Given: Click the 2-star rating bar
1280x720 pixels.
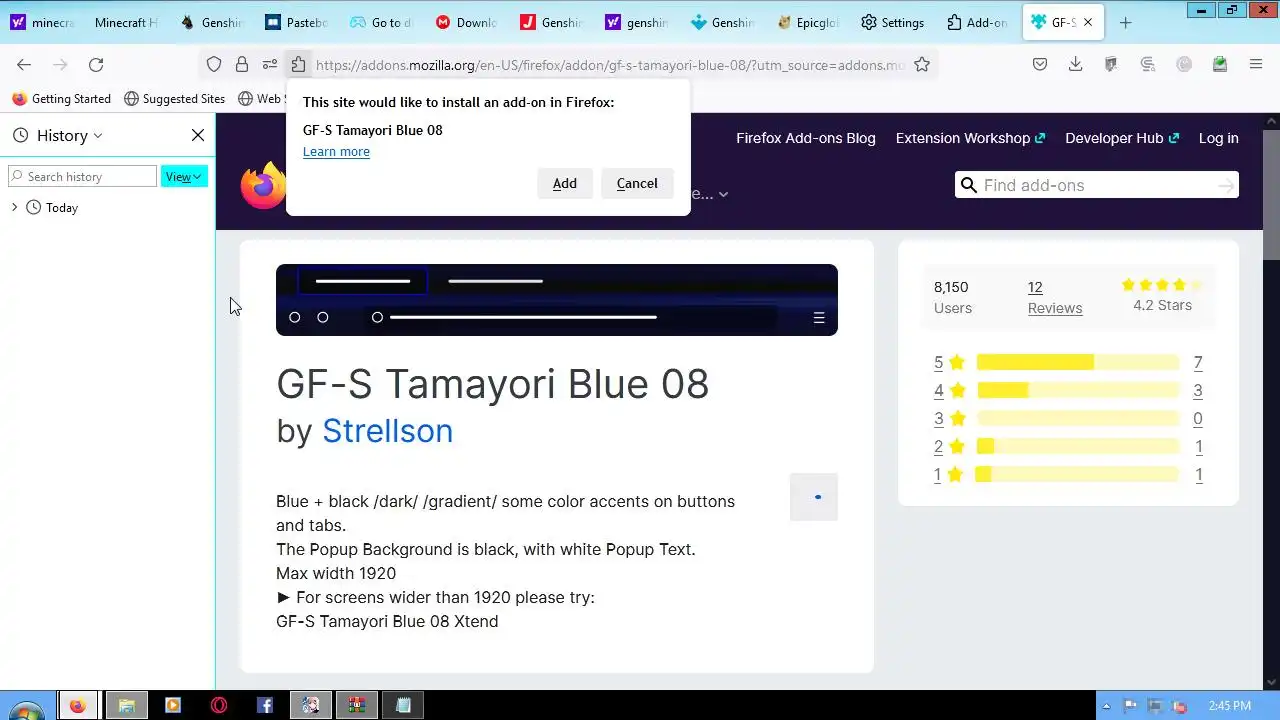Looking at the screenshot, I should (x=1078, y=446).
